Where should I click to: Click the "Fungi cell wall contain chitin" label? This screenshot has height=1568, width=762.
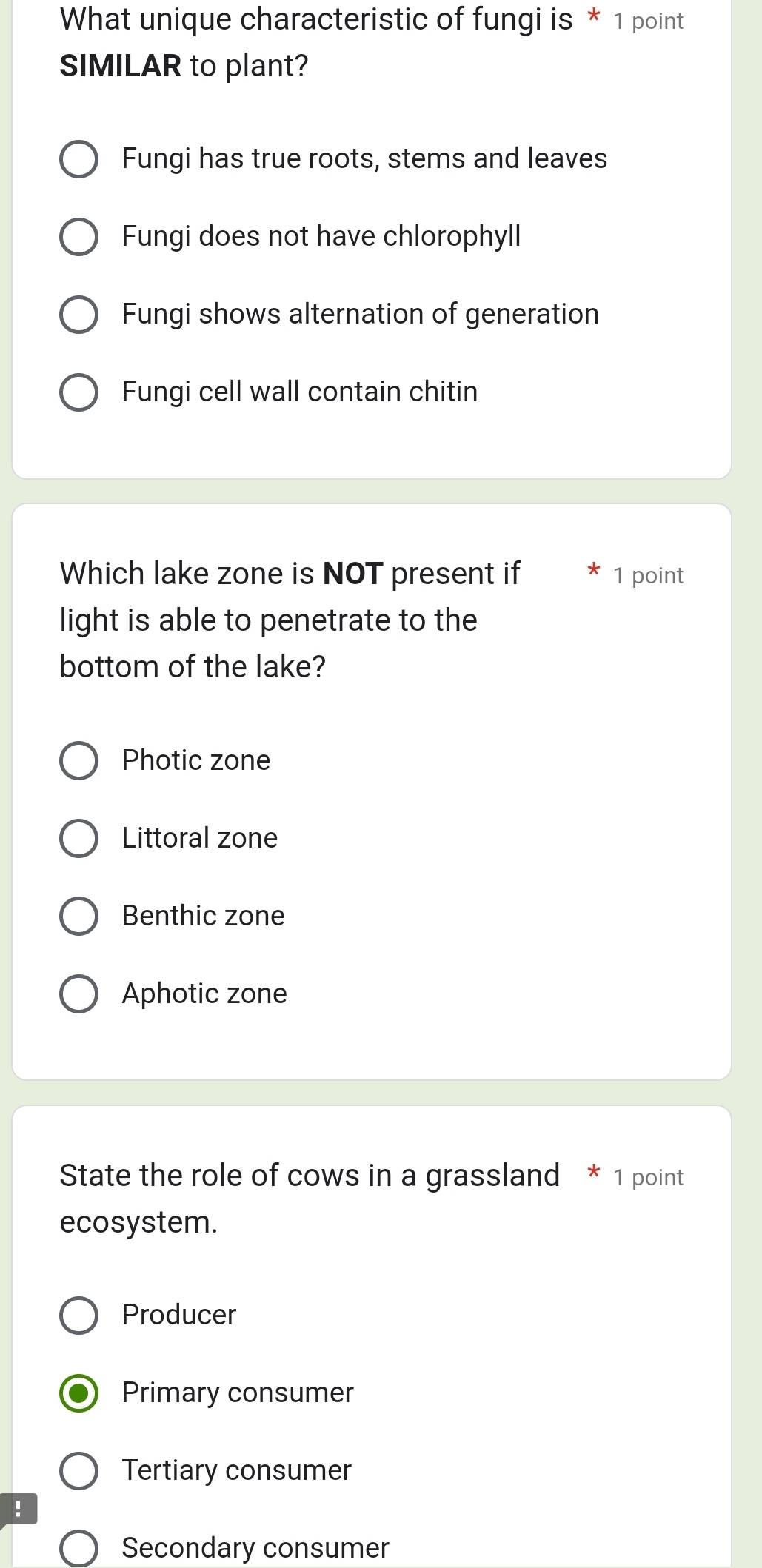pos(299,392)
